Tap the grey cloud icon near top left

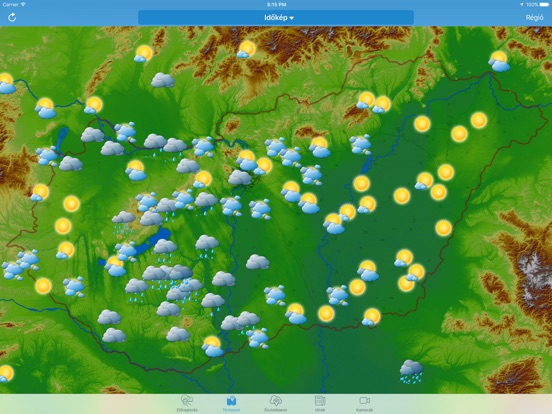pos(163,80)
